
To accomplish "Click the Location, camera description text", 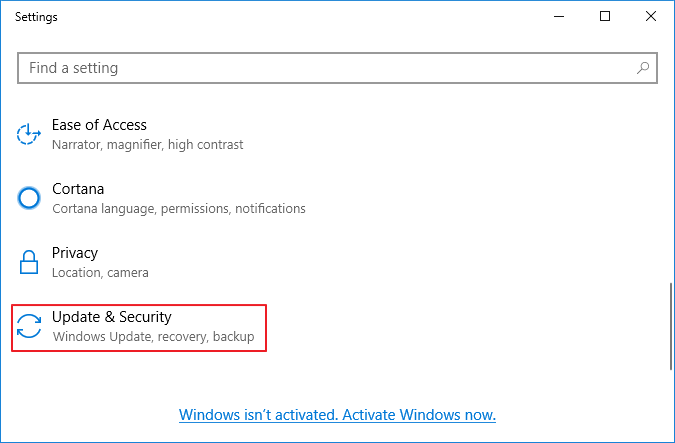I will (x=100, y=273).
